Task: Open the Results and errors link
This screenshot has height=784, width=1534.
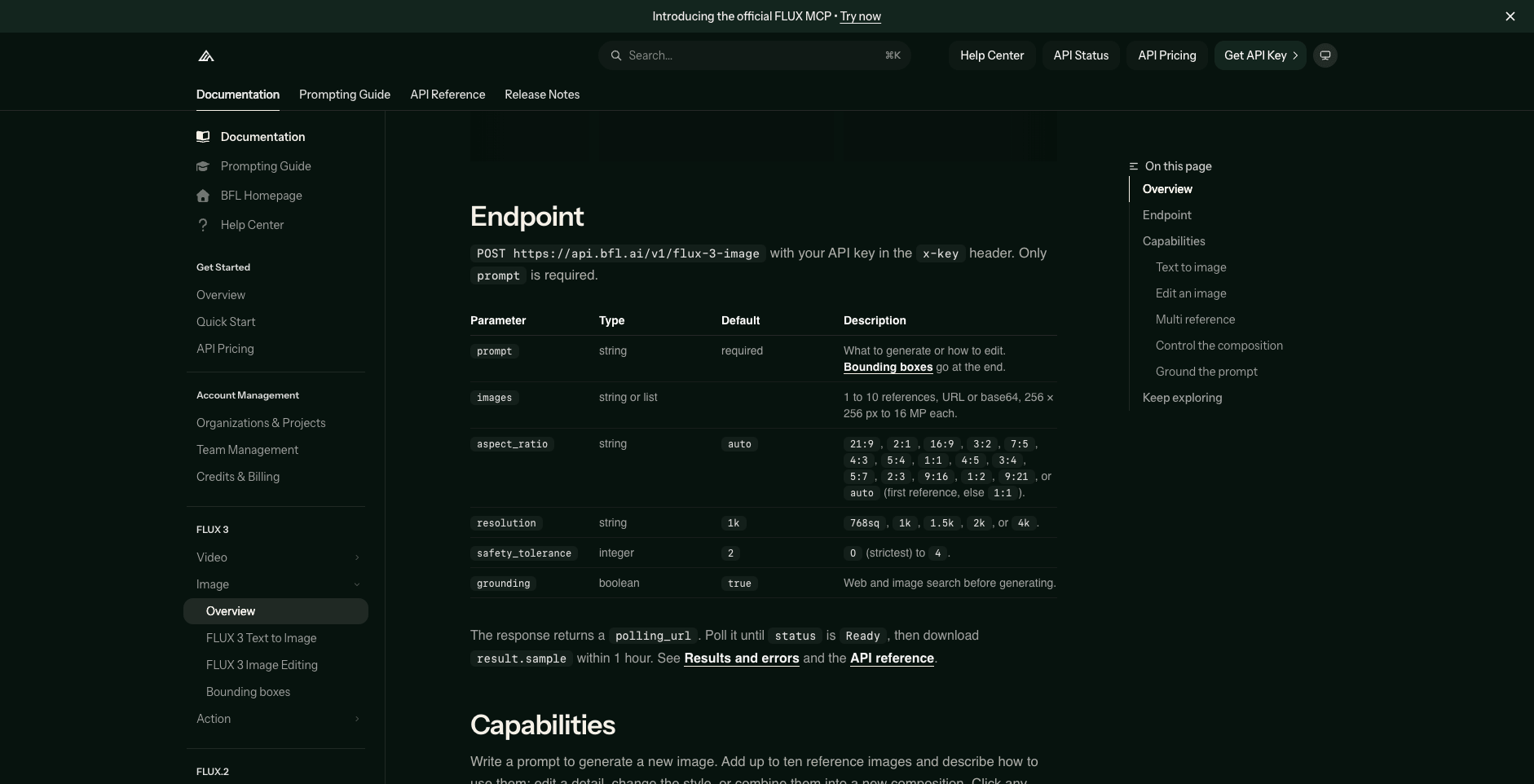Action: (742, 658)
